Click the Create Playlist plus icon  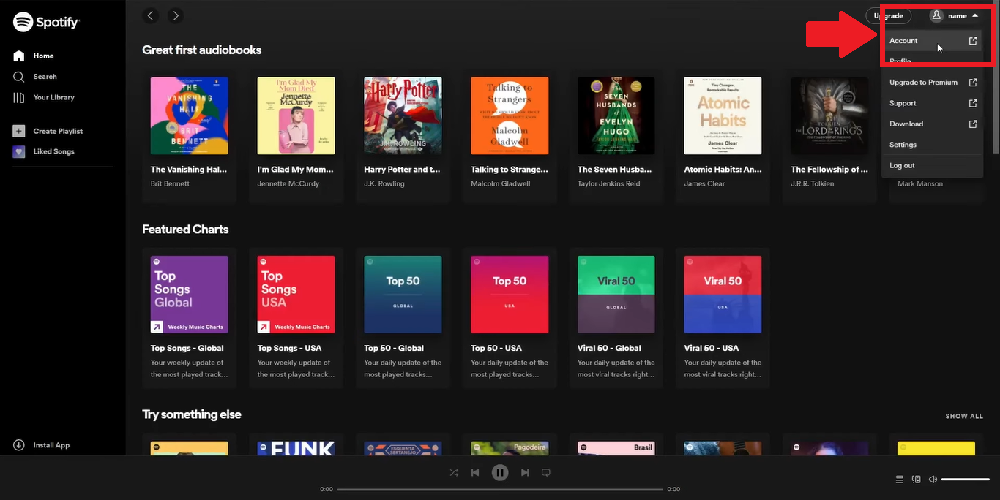[18, 131]
